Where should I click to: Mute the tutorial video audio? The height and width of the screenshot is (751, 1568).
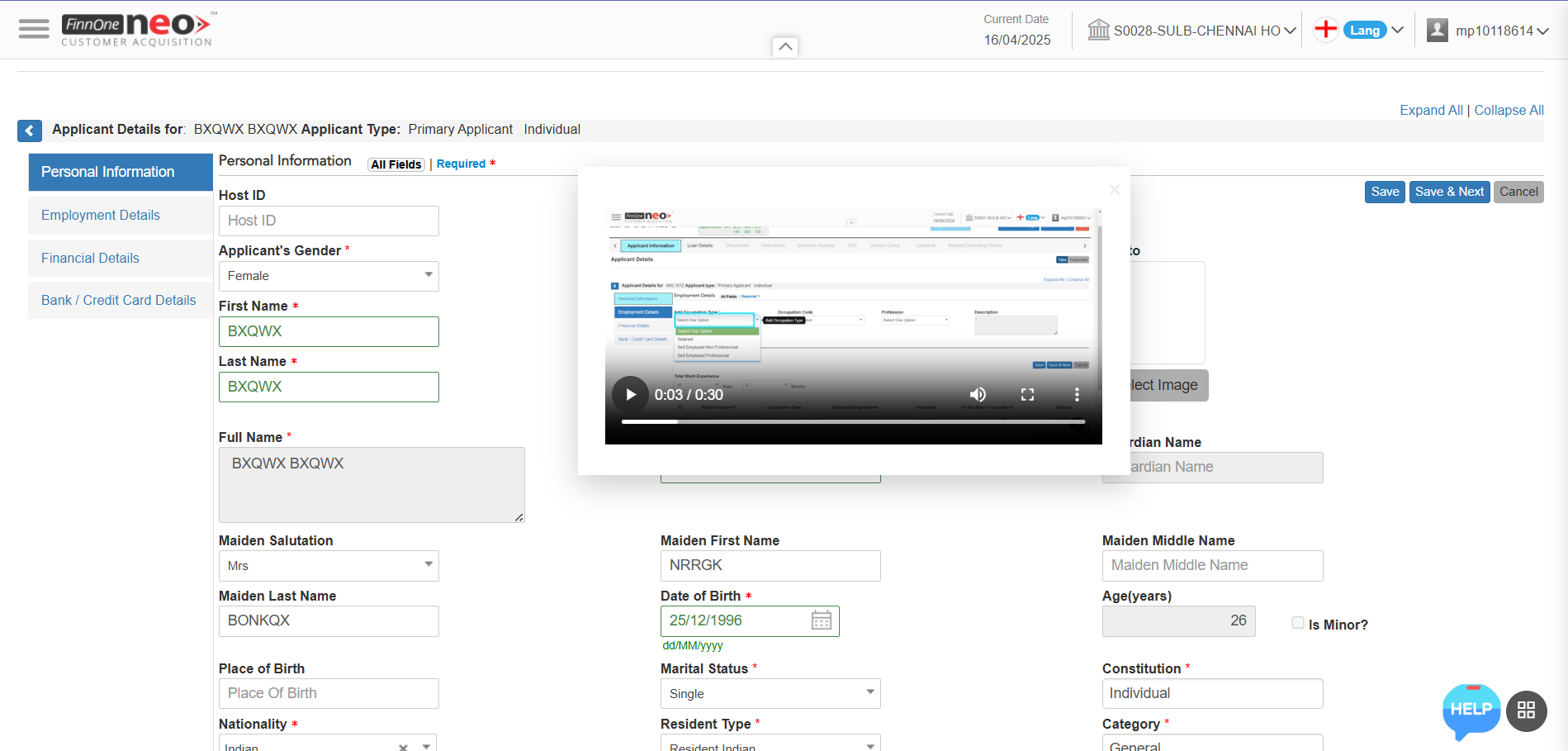[978, 394]
